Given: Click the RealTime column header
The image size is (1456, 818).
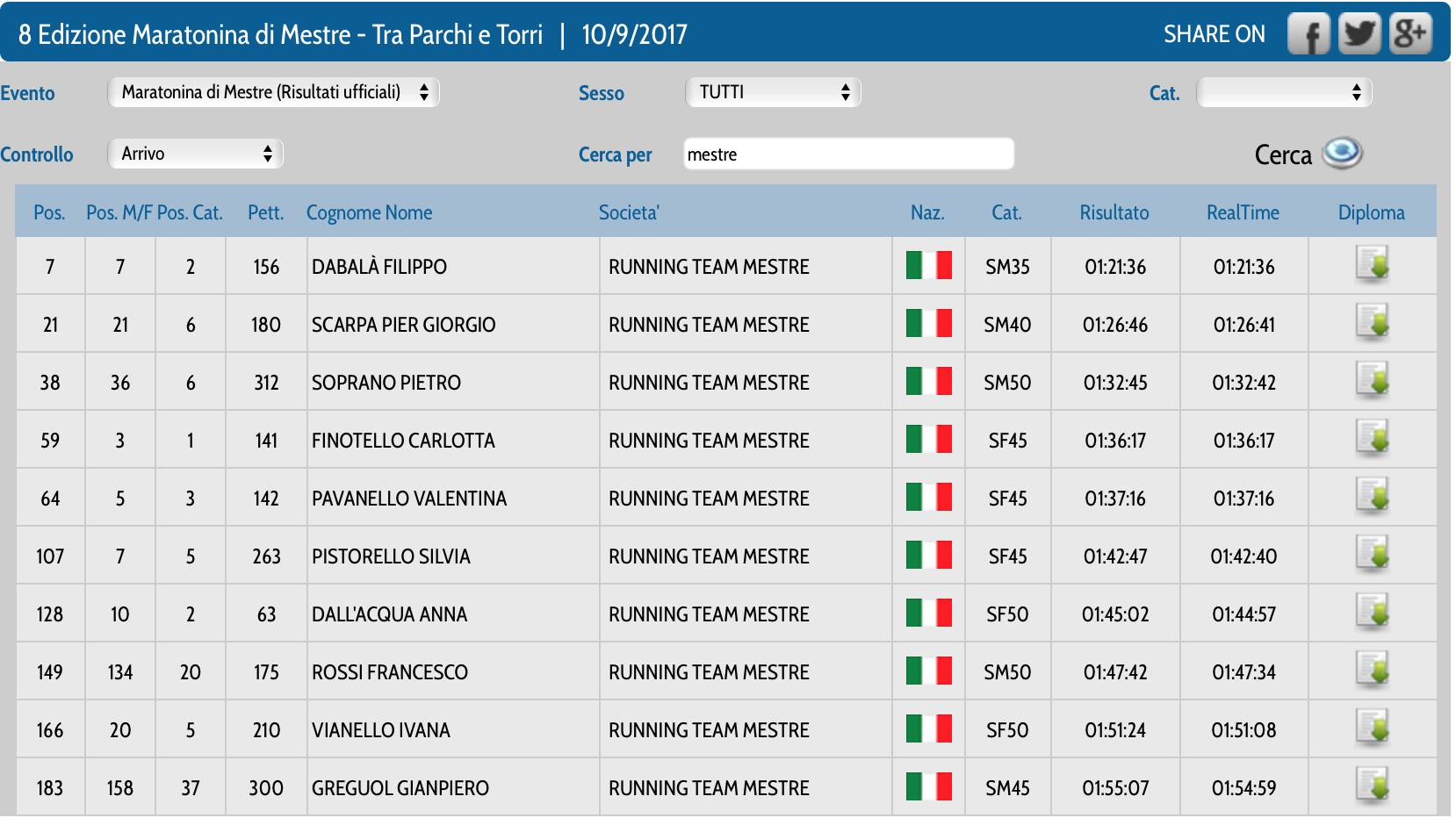Looking at the screenshot, I should tap(1243, 212).
